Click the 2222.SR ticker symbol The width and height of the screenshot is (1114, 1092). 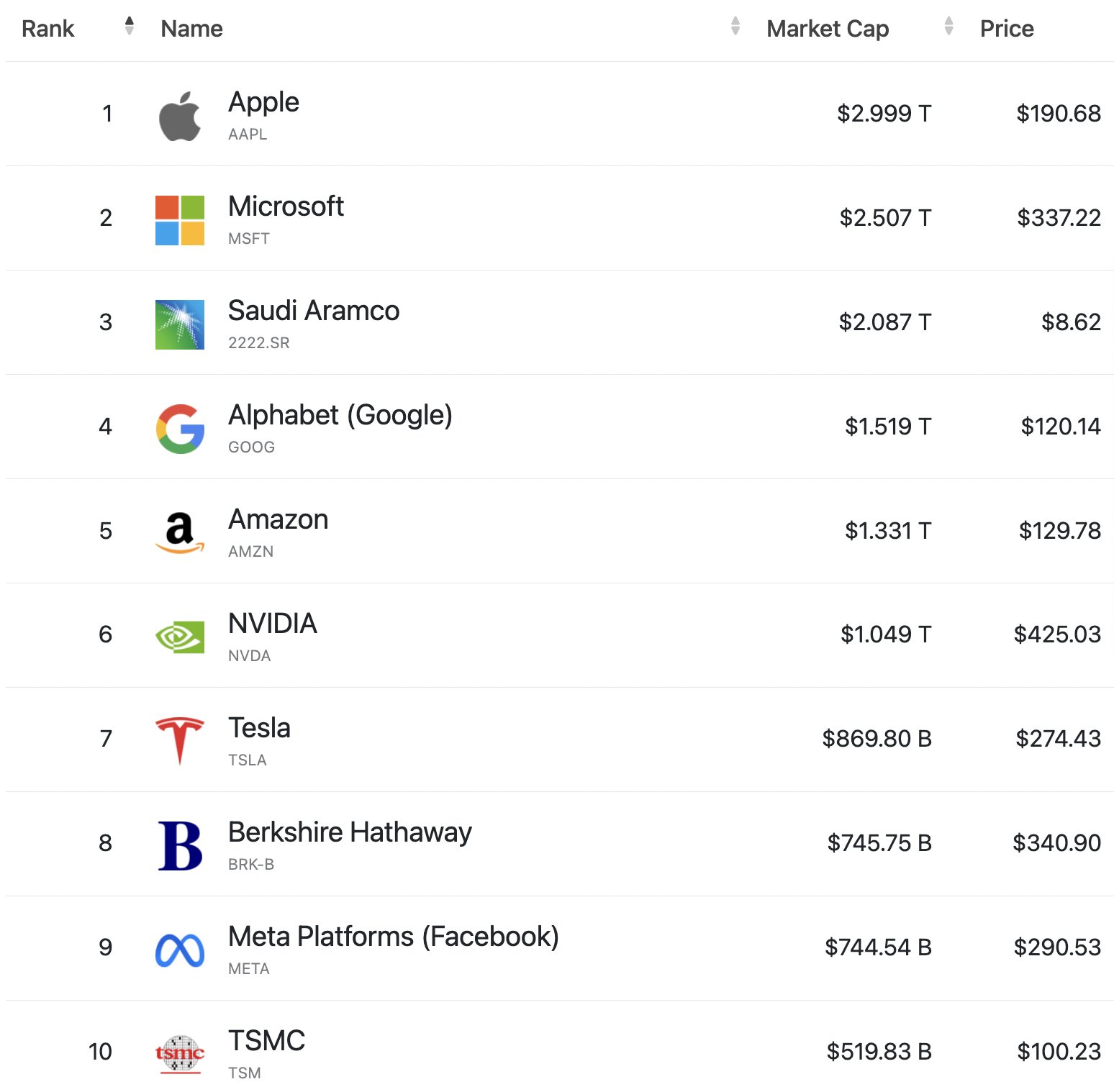(259, 343)
